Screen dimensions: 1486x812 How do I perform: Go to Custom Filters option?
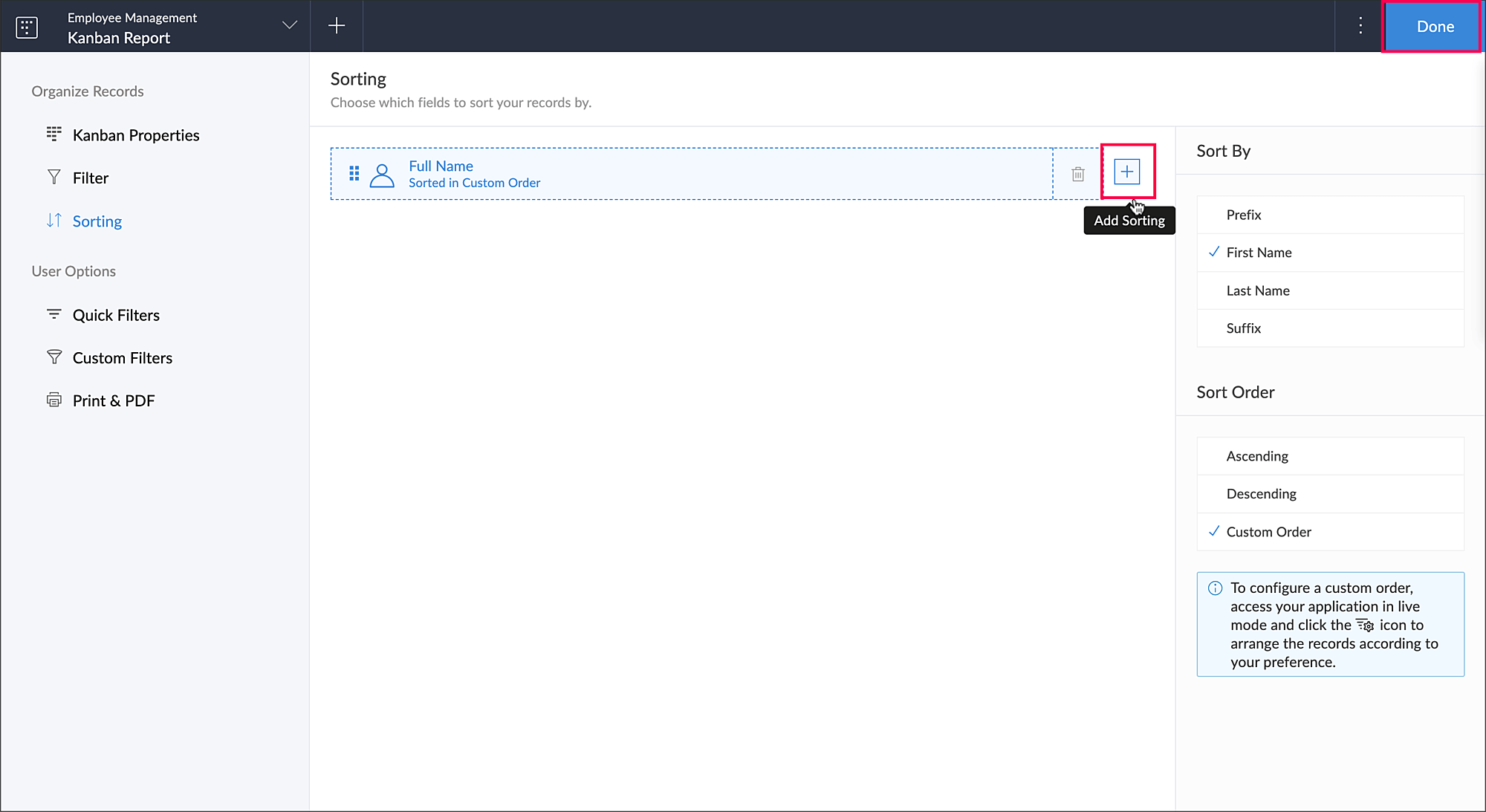pos(122,358)
